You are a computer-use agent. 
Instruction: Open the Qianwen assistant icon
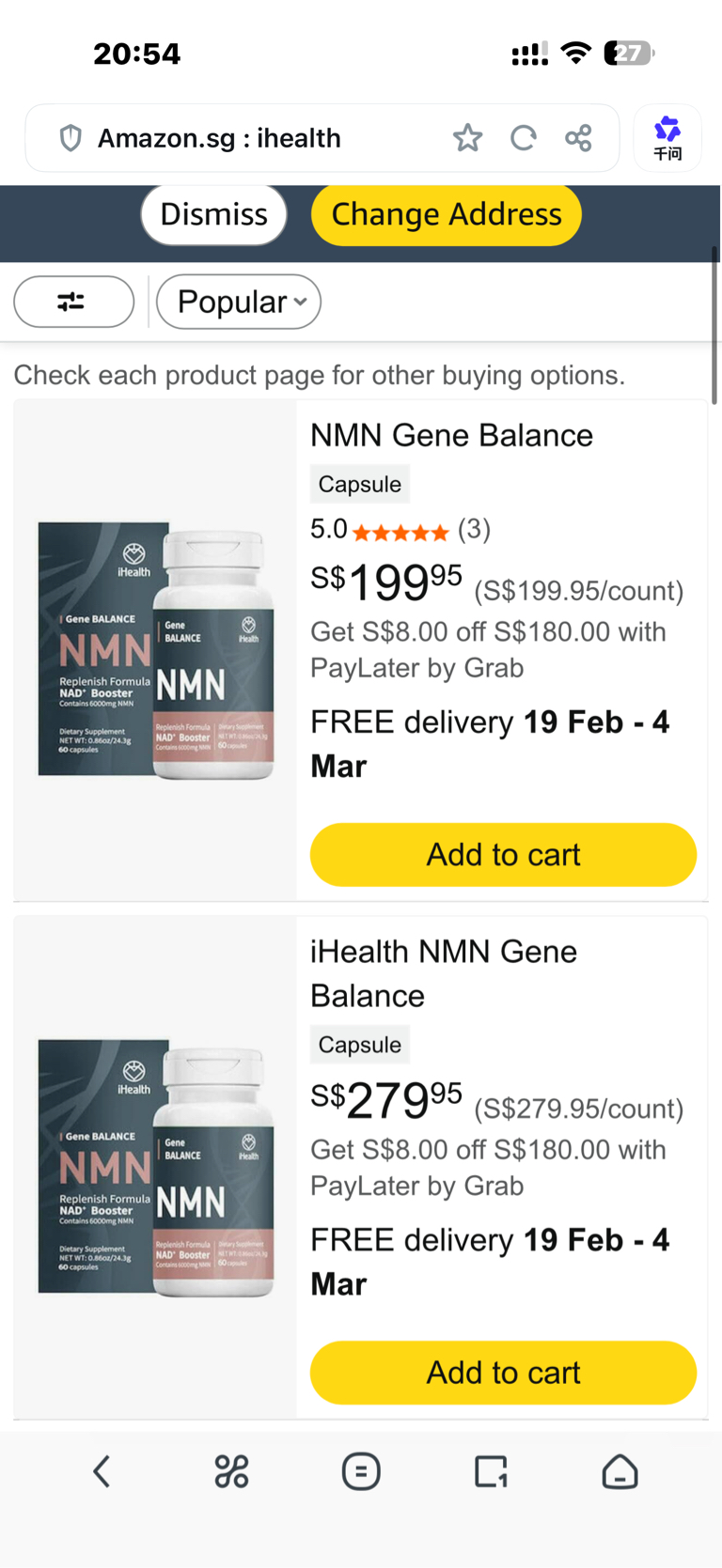(x=667, y=138)
